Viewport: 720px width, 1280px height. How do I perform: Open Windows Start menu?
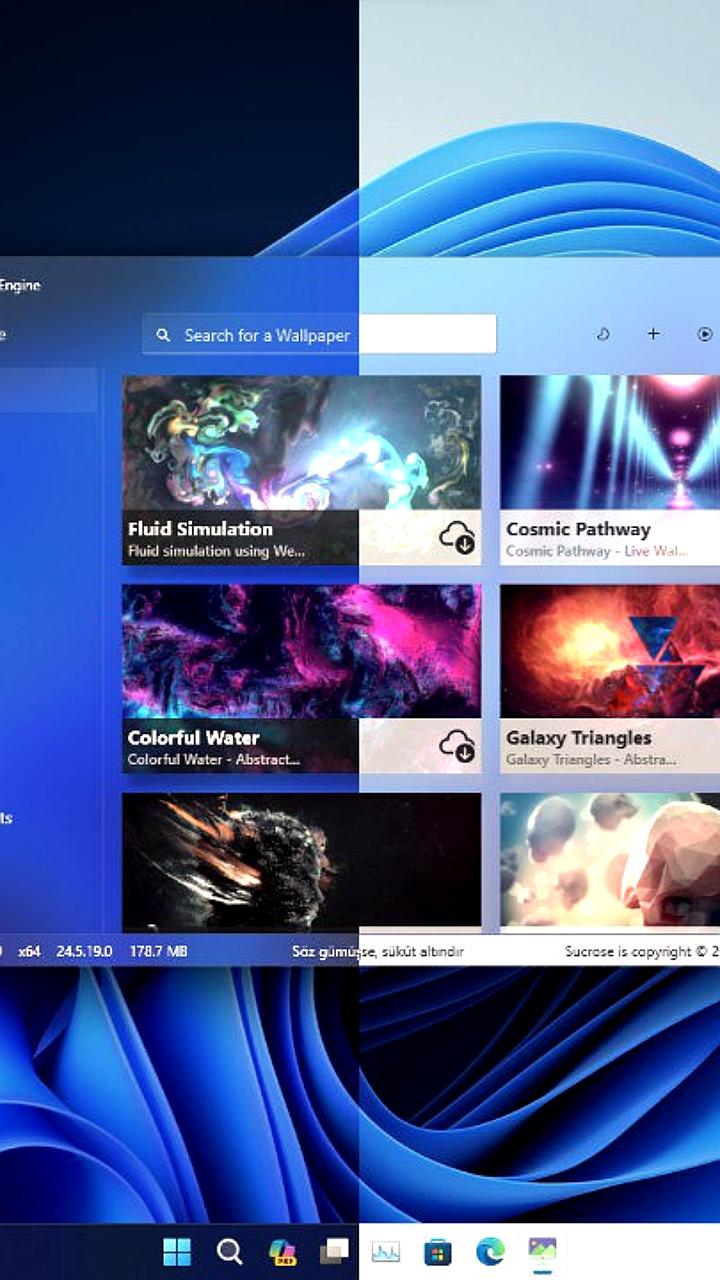click(177, 1251)
